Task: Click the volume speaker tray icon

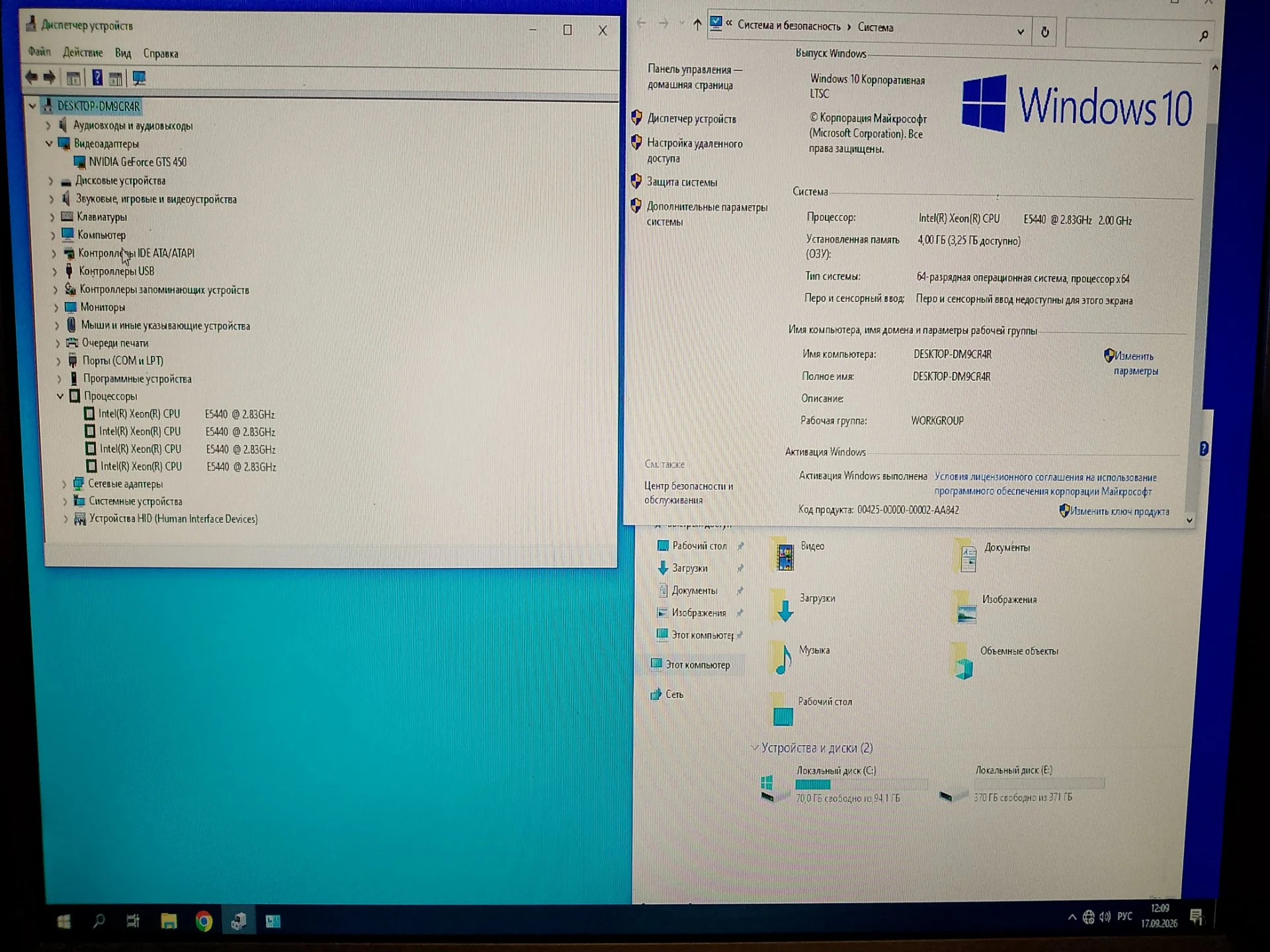Action: 1105,916
